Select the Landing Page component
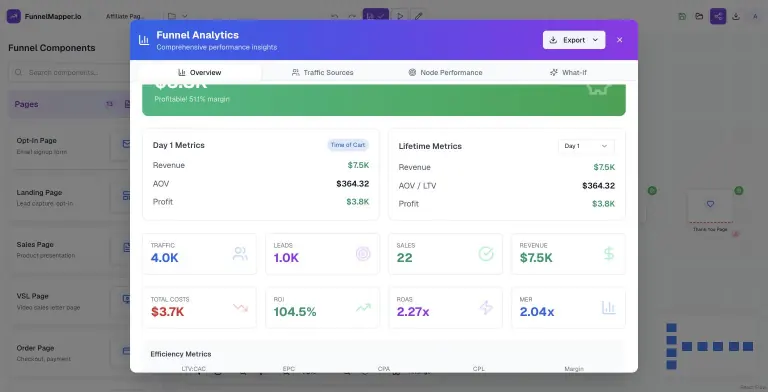 (x=70, y=197)
